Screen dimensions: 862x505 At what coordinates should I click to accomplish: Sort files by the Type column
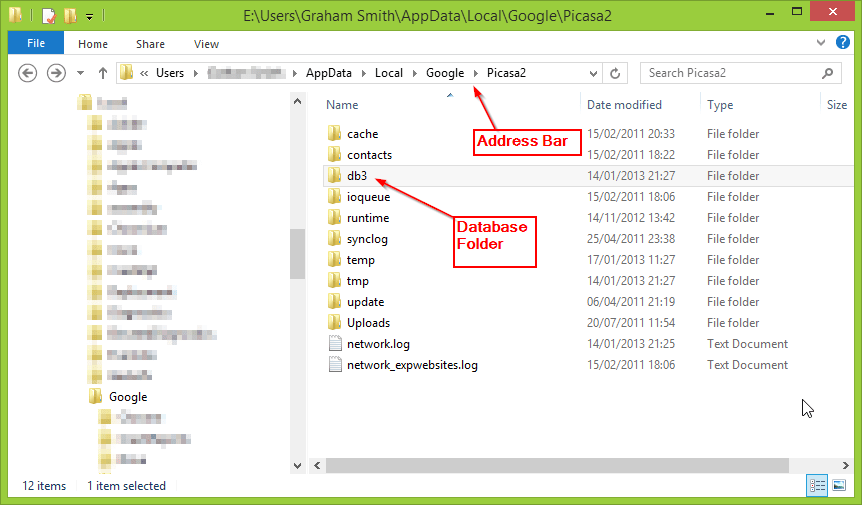[x=720, y=105]
